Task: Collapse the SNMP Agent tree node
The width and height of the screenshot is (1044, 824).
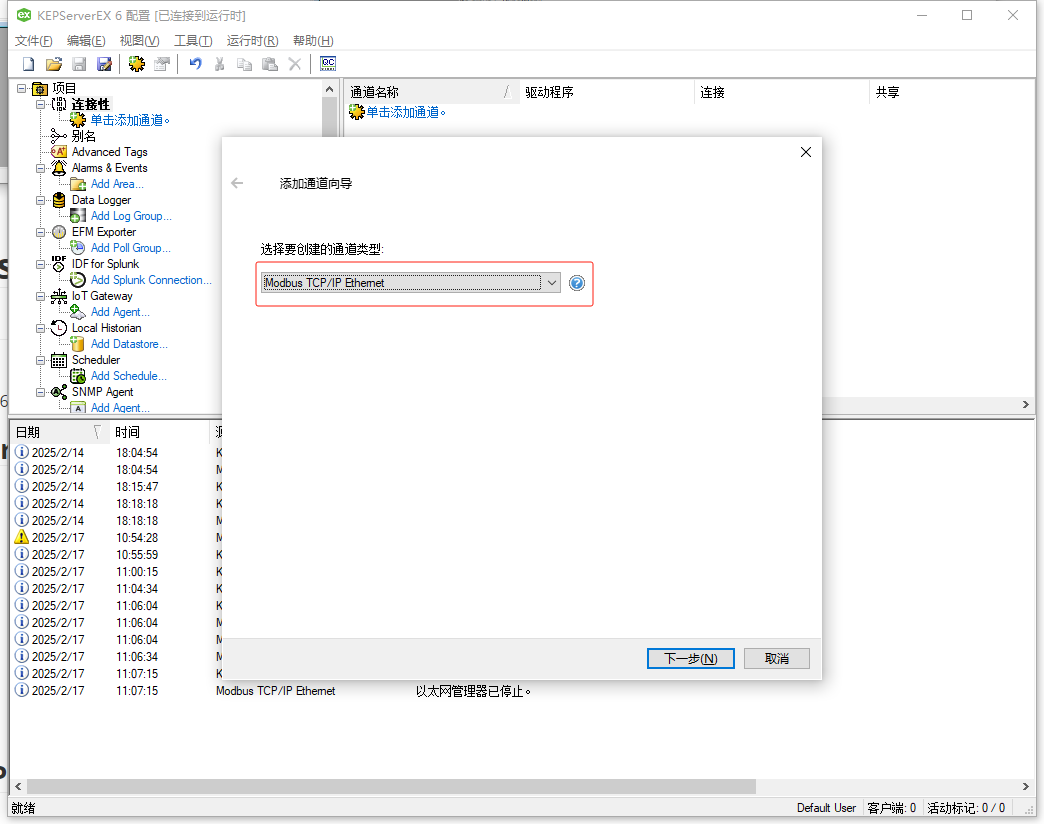Action: (41, 392)
